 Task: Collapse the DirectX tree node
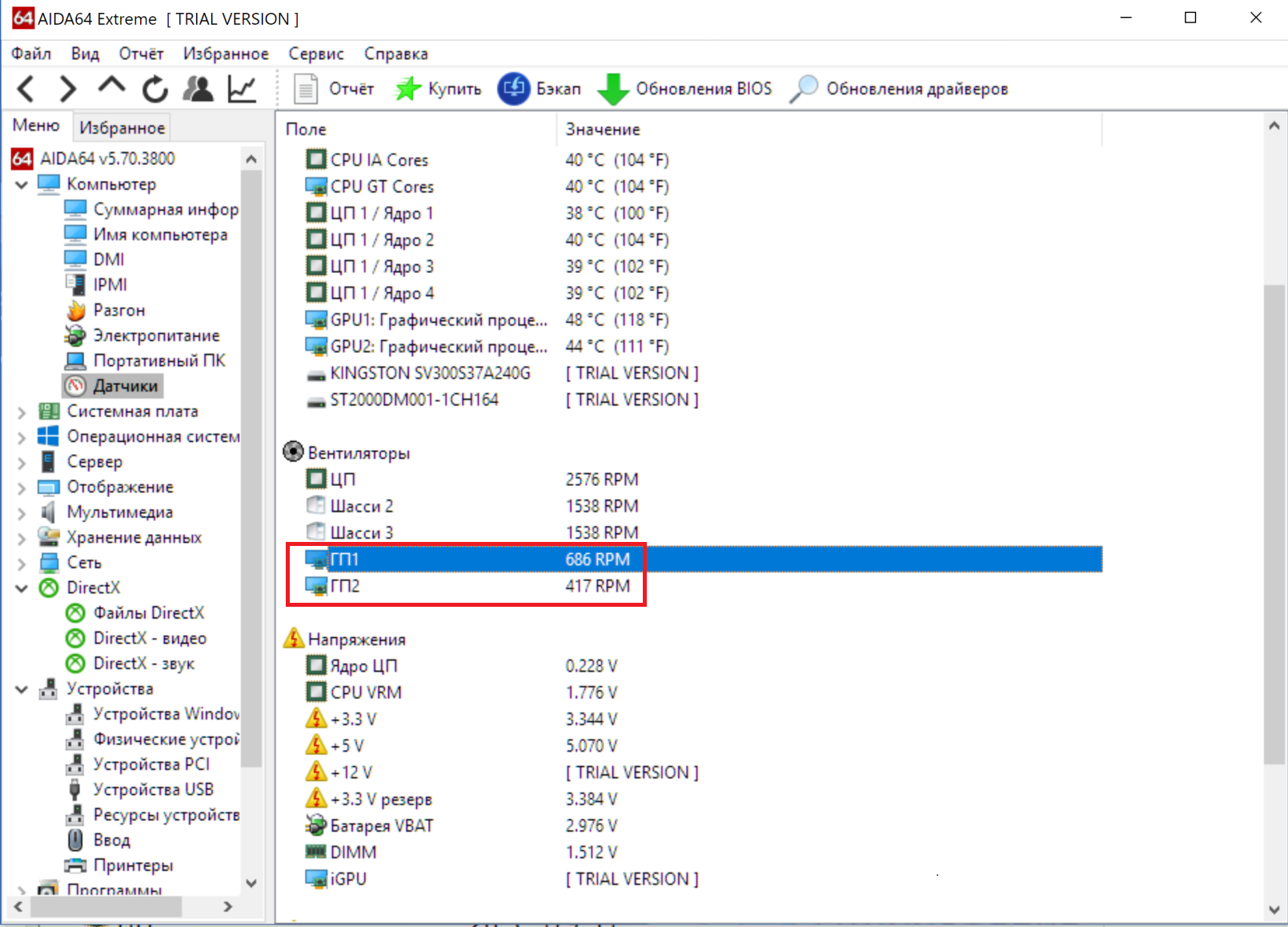click(x=22, y=588)
